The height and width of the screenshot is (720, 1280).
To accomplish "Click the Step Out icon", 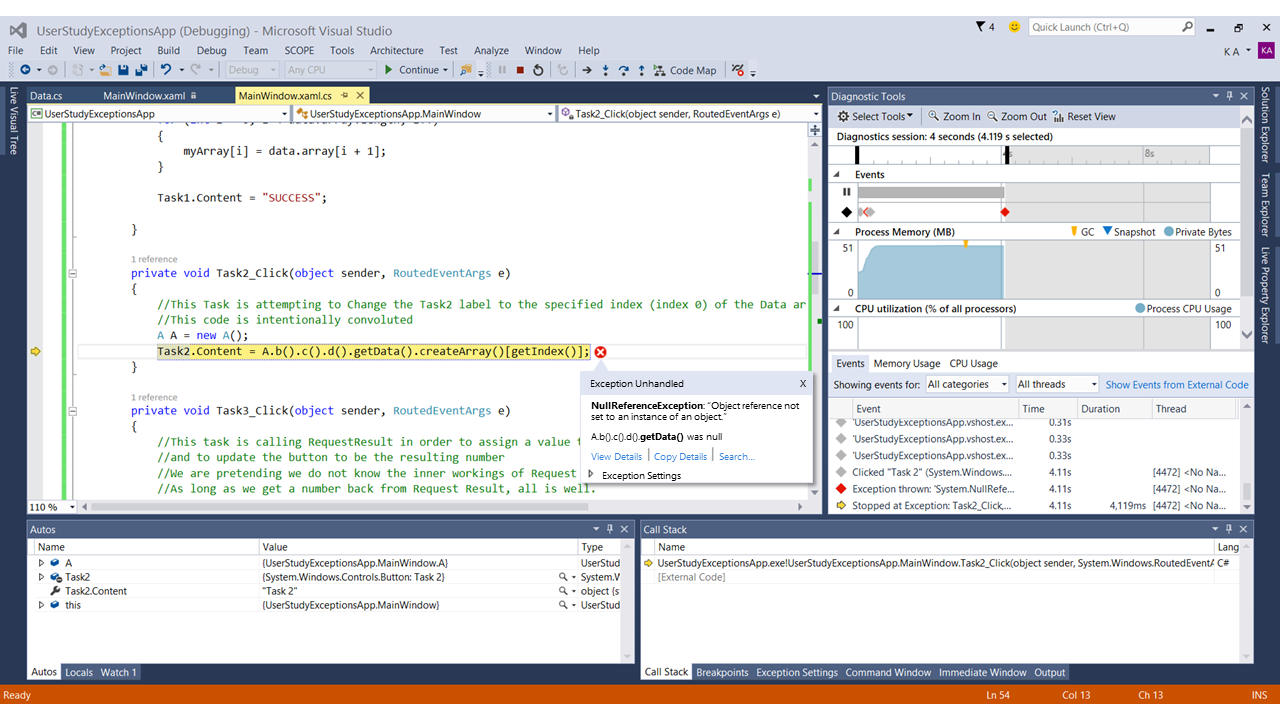I will point(642,70).
